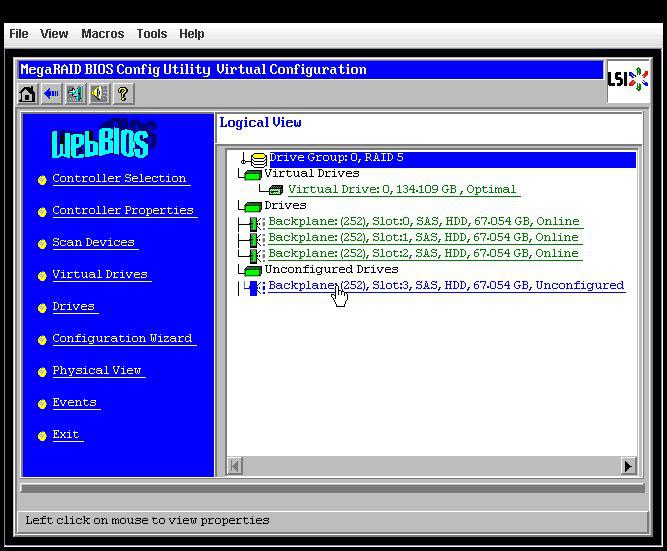This screenshot has width=667, height=551.
Task: Click the Home toolbar icon
Action: (x=28, y=94)
